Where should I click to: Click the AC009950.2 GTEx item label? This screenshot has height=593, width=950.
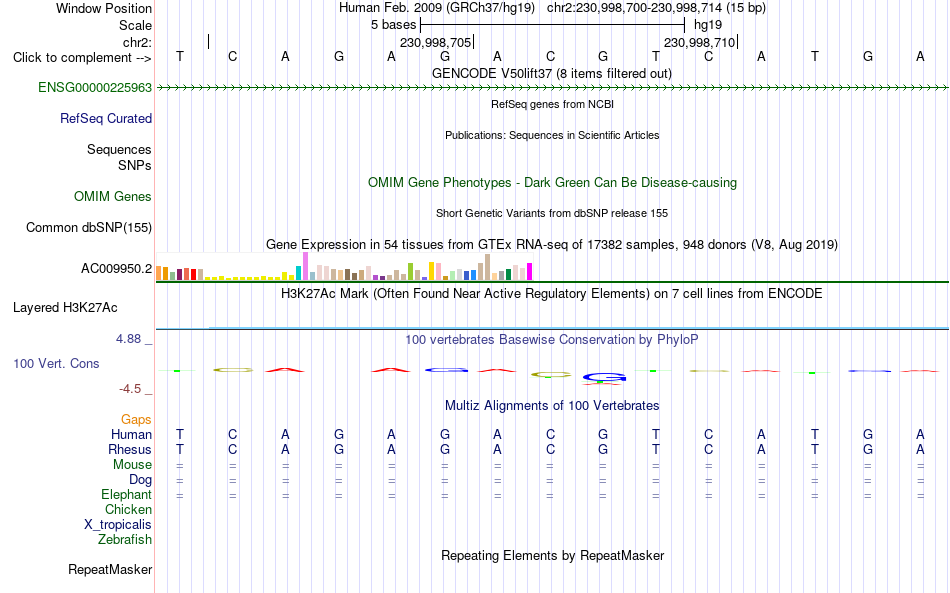click(117, 268)
